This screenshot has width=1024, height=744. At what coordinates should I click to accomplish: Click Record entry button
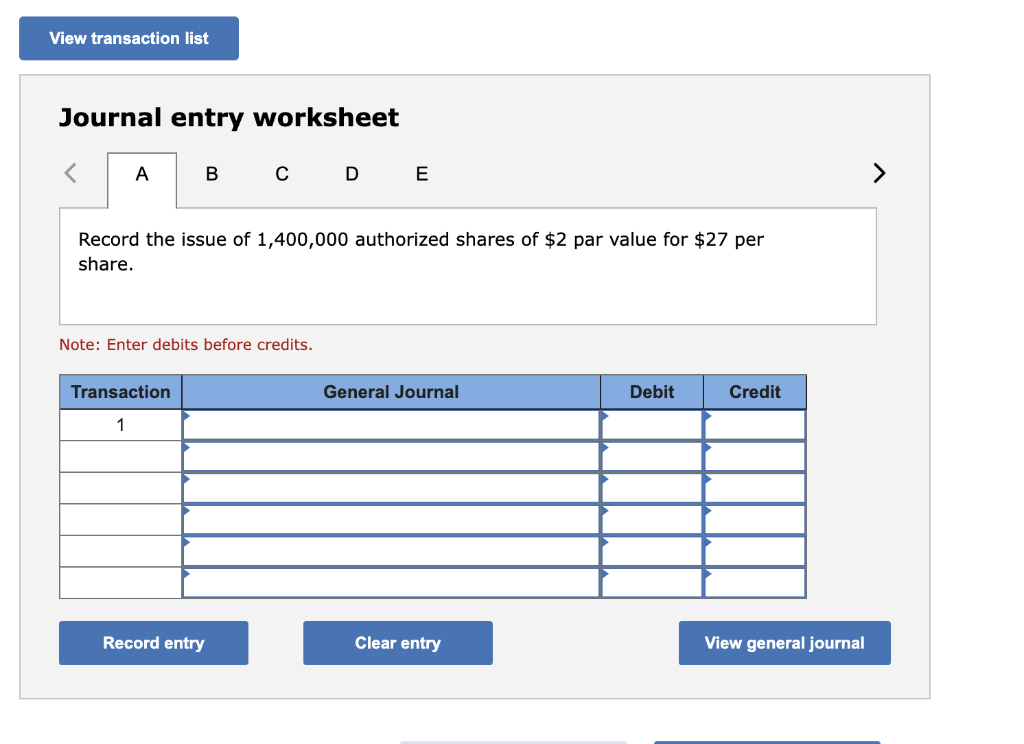click(x=153, y=643)
